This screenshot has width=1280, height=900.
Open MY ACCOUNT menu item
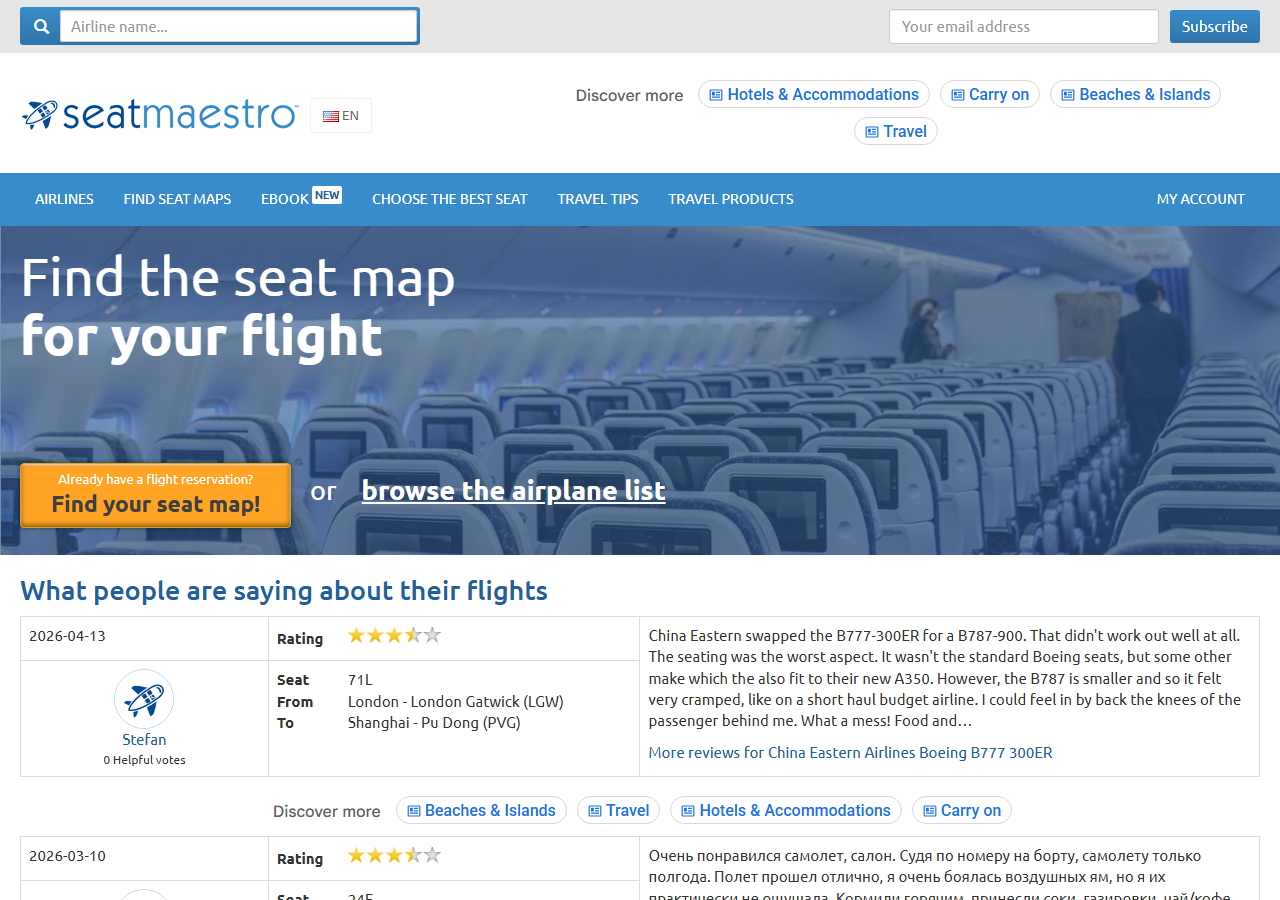coord(1201,199)
